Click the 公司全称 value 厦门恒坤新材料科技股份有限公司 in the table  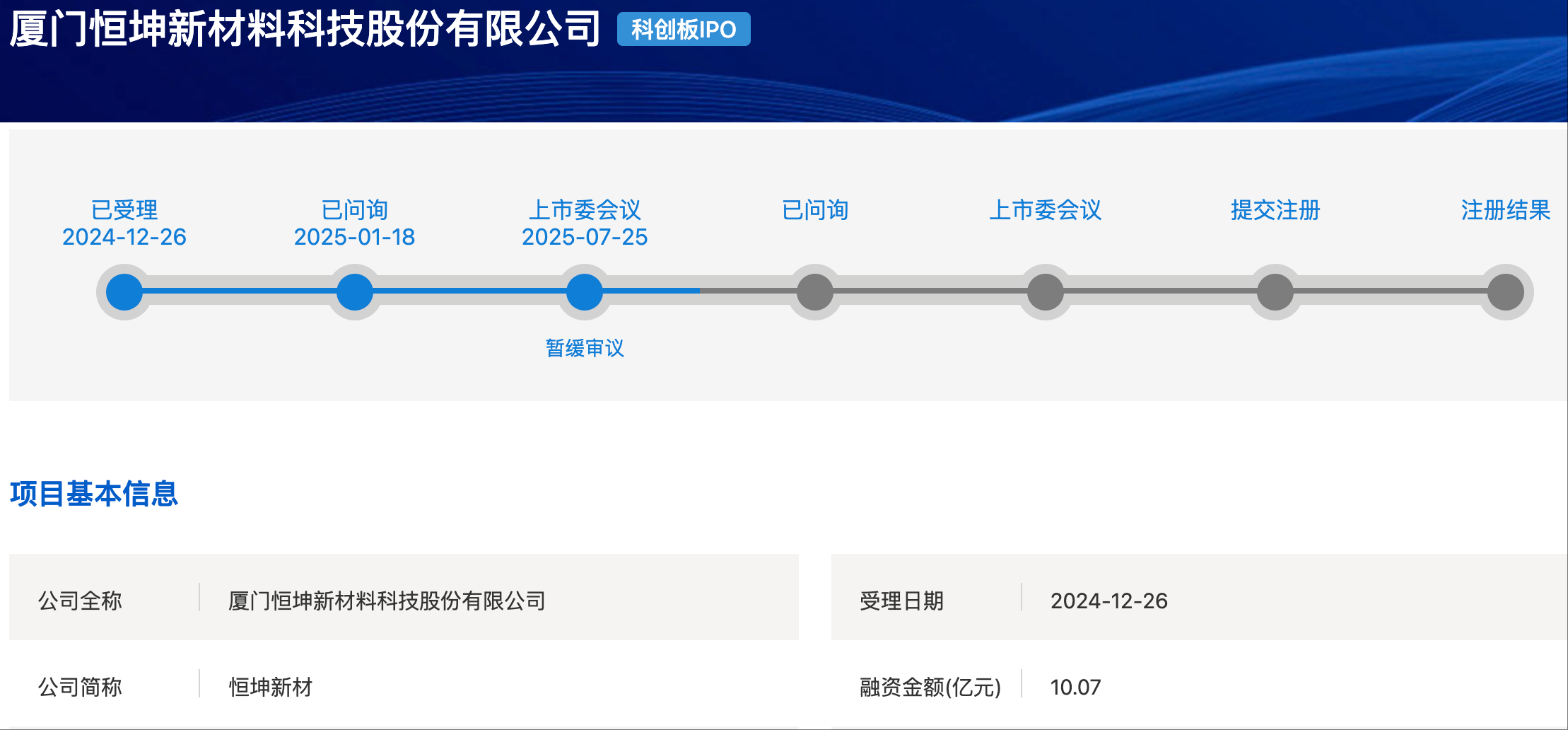pos(387,601)
